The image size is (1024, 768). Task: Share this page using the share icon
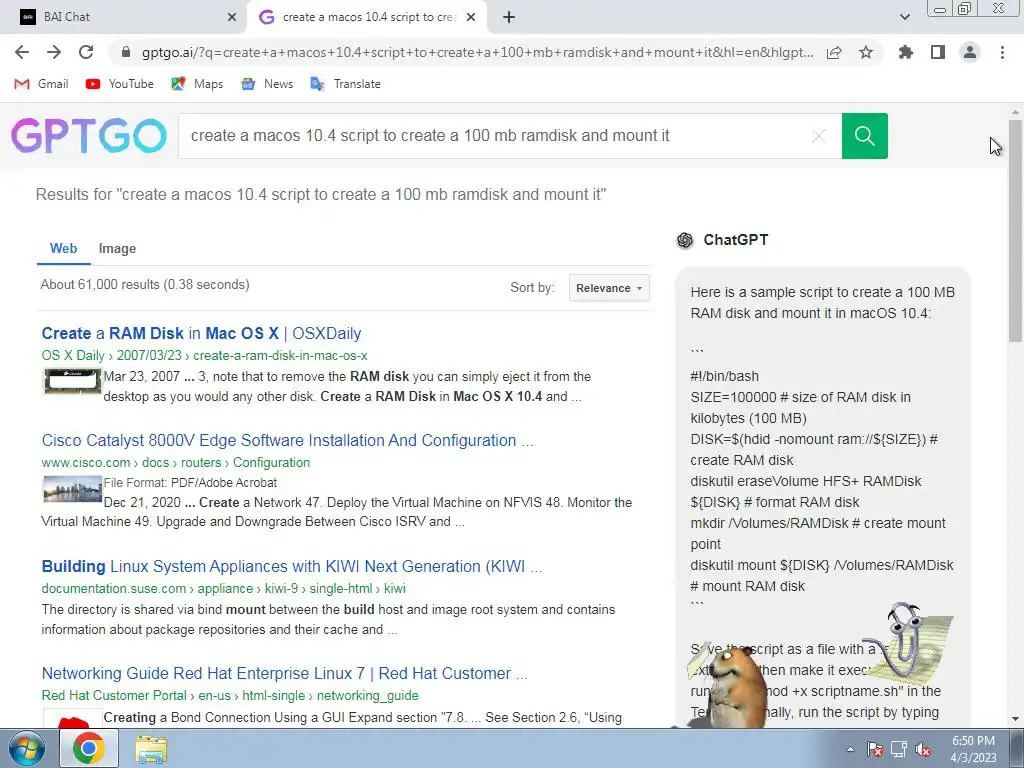tap(834, 52)
